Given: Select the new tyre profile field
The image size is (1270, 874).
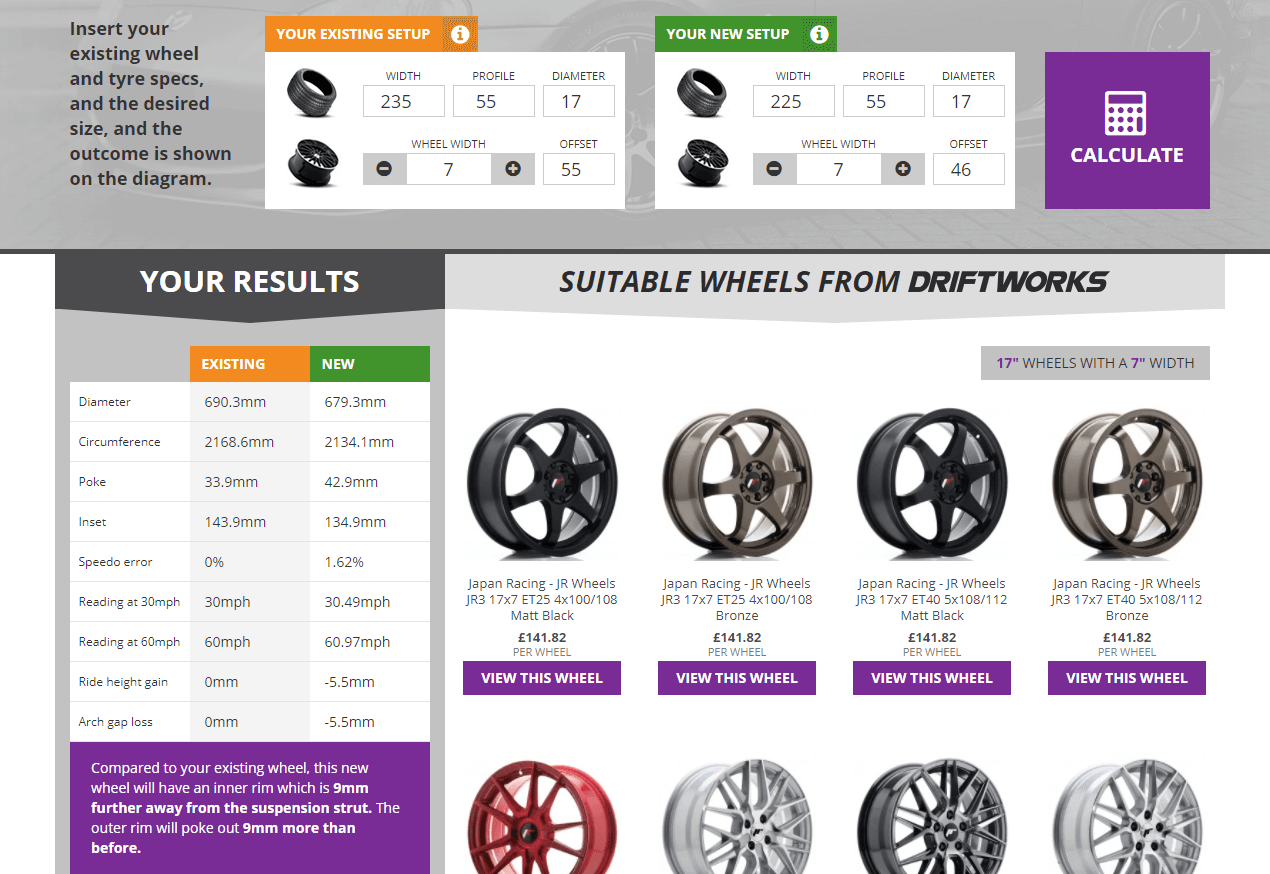Looking at the screenshot, I should (x=884, y=101).
